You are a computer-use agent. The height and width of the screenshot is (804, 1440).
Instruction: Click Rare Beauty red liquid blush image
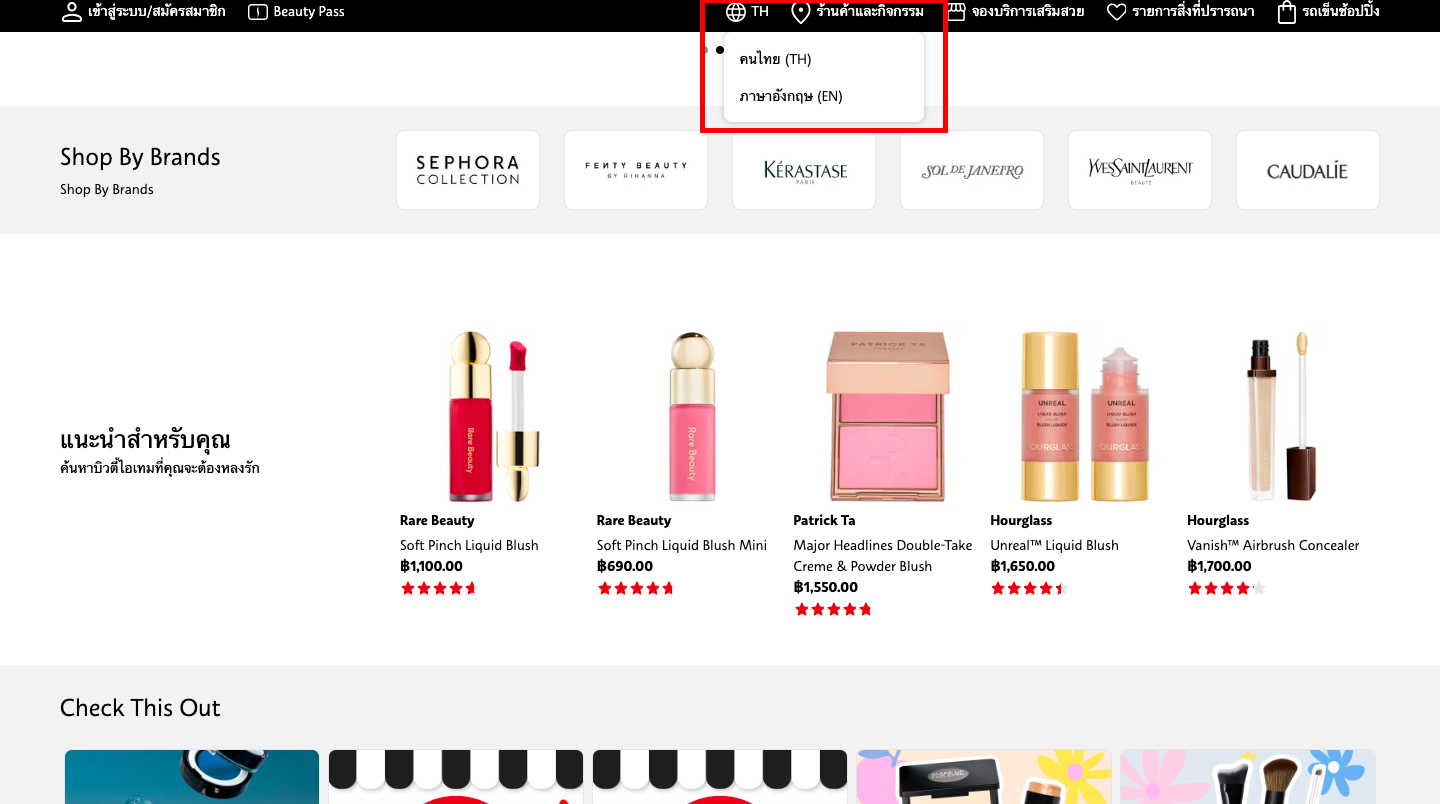pyautogui.click(x=494, y=416)
